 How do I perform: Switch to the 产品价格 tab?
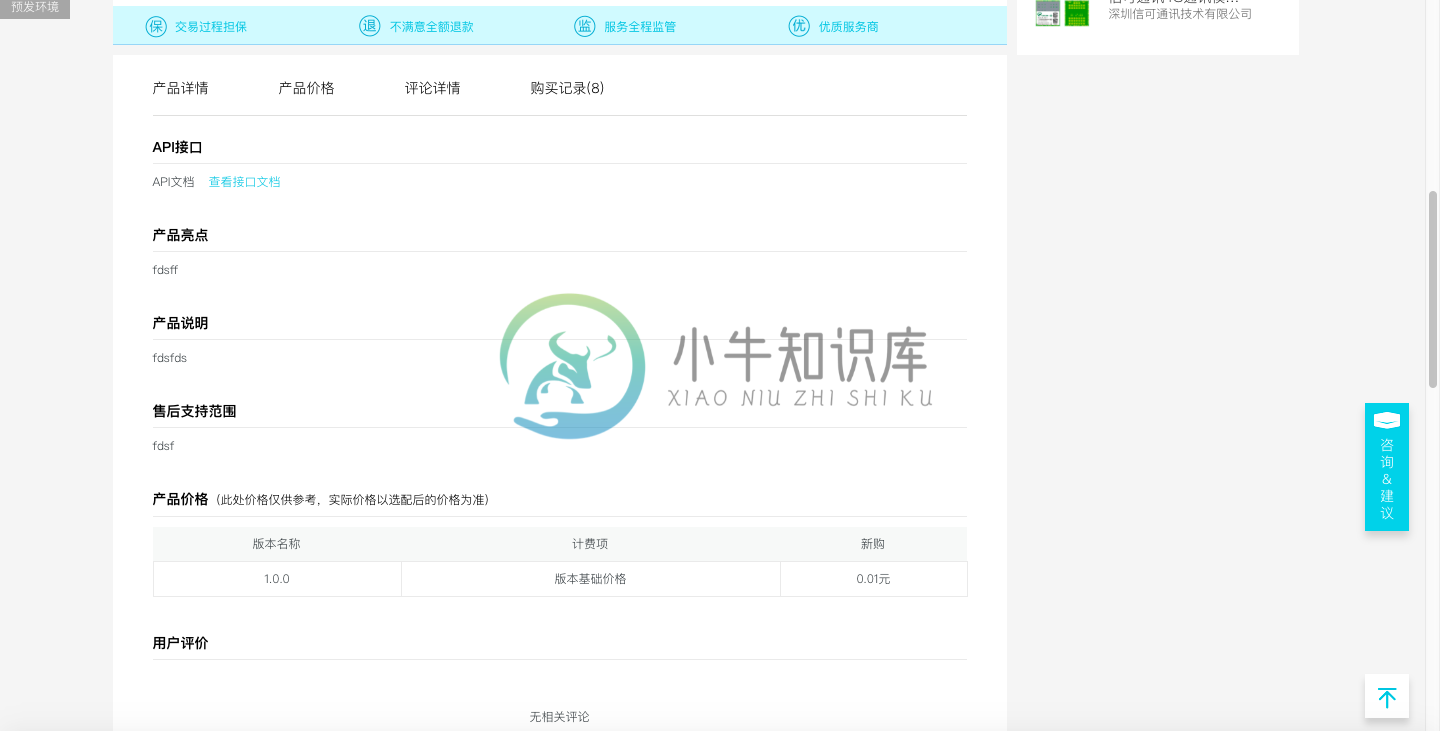click(x=307, y=88)
